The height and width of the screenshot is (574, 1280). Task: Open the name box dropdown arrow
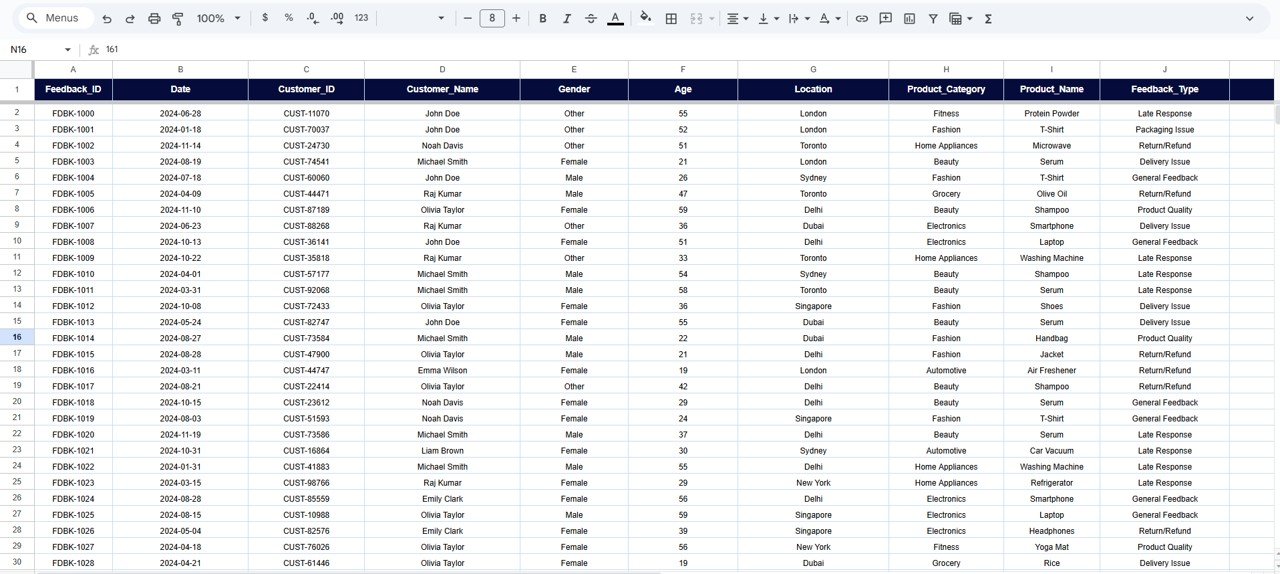point(68,49)
